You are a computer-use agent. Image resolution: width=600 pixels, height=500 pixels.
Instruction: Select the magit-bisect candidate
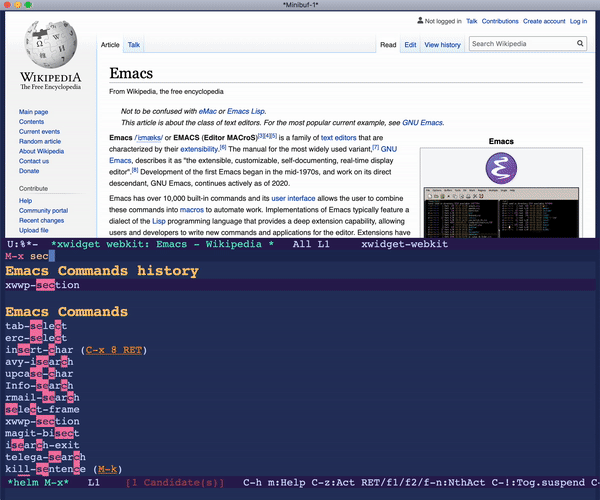click(42, 433)
